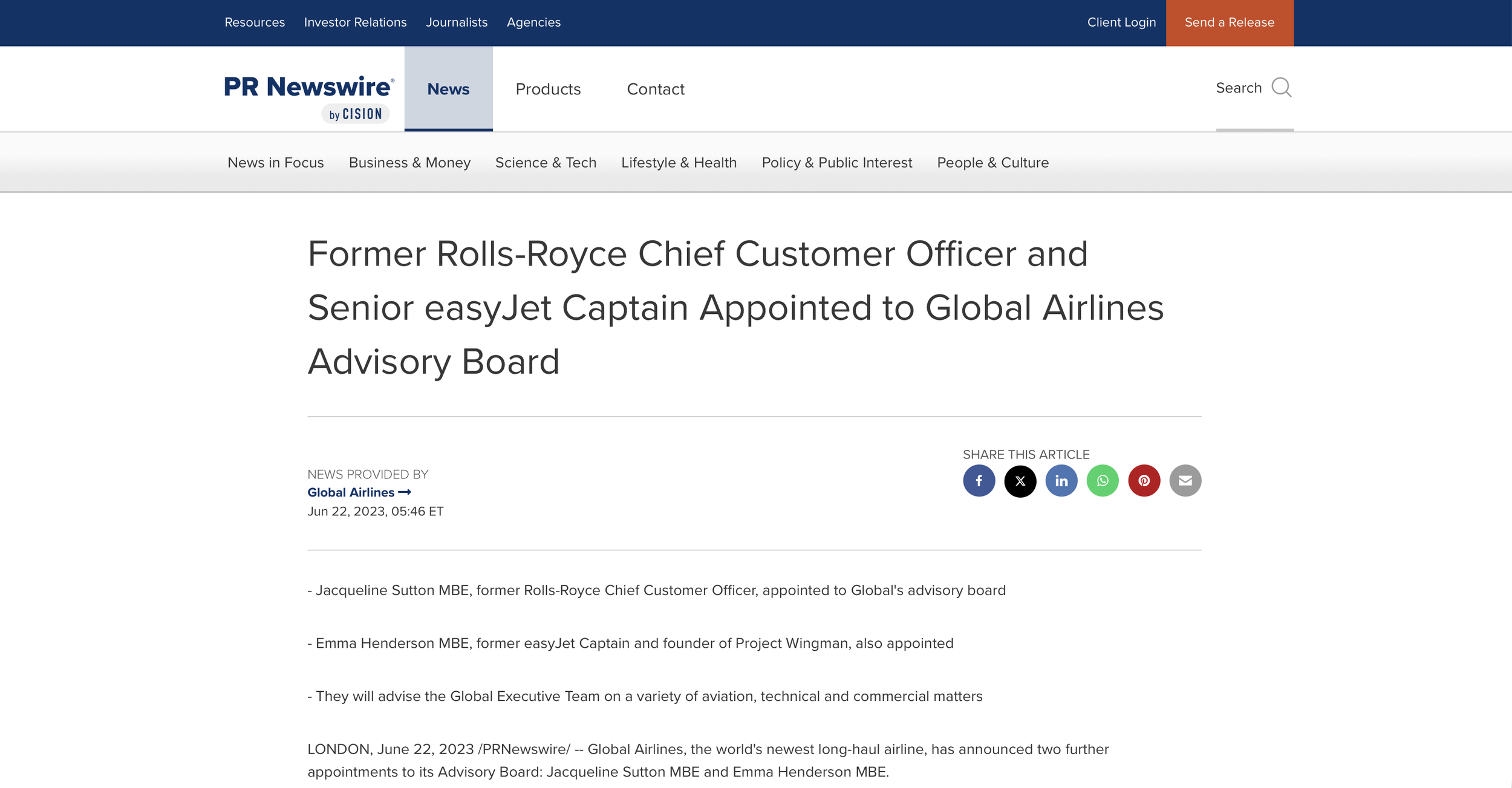Open the Contact menu
The width and height of the screenshot is (1512, 788).
656,89
